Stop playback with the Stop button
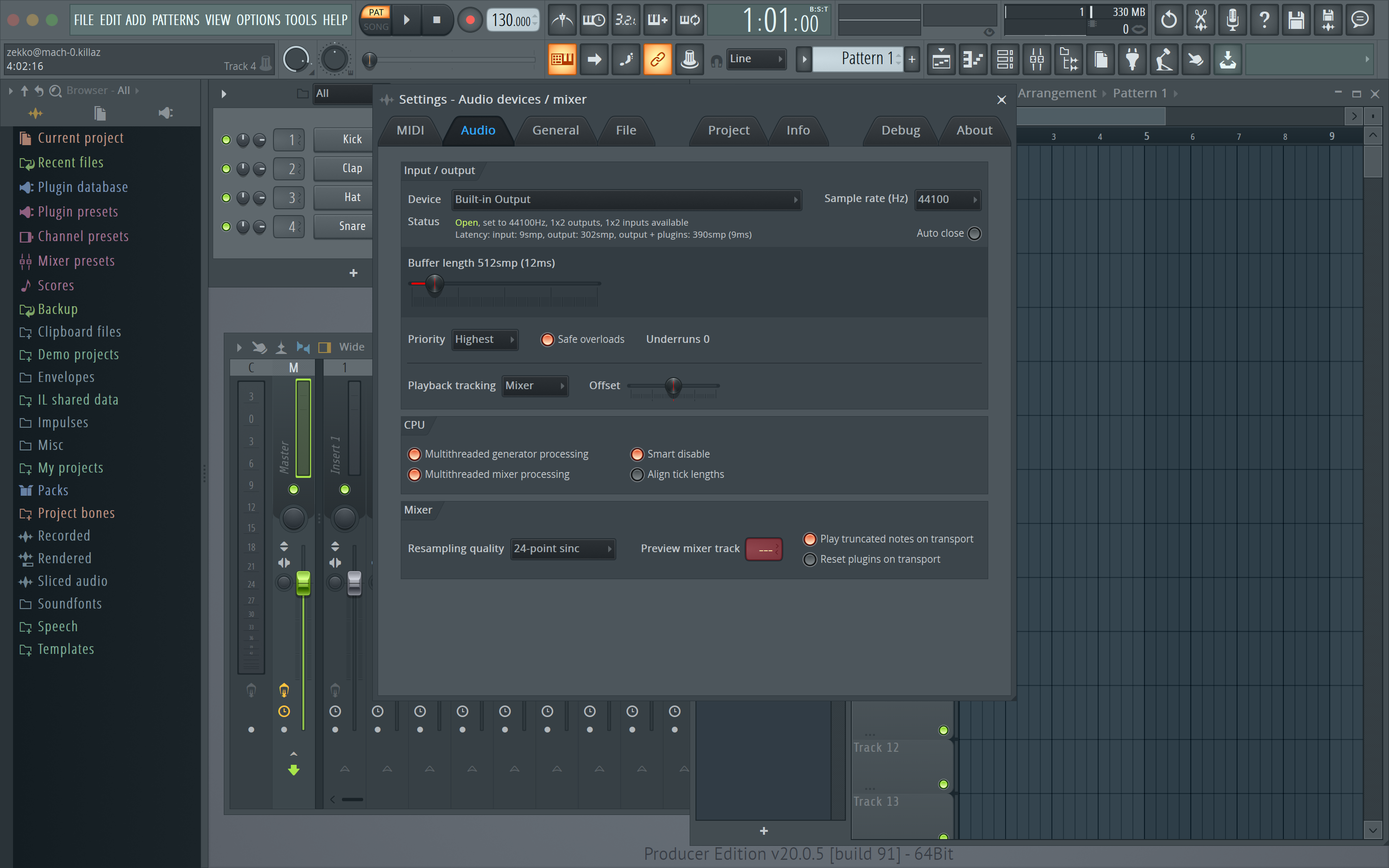This screenshot has height=868, width=1389. tap(437, 20)
